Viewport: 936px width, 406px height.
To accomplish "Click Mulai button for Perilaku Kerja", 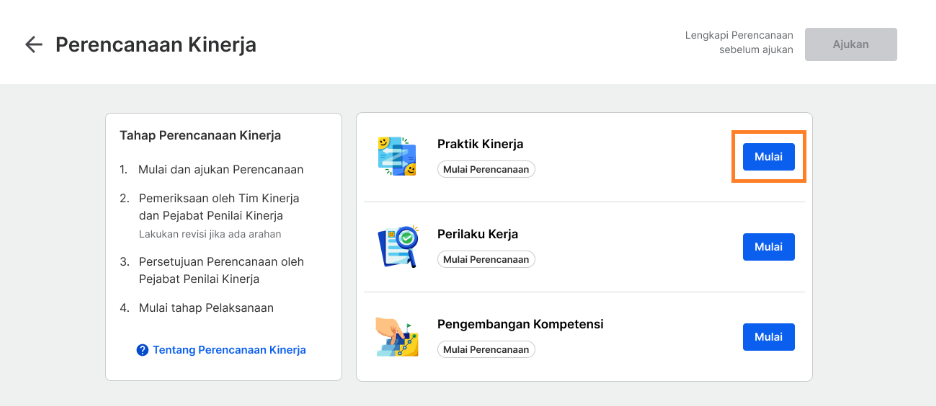I will point(768,247).
